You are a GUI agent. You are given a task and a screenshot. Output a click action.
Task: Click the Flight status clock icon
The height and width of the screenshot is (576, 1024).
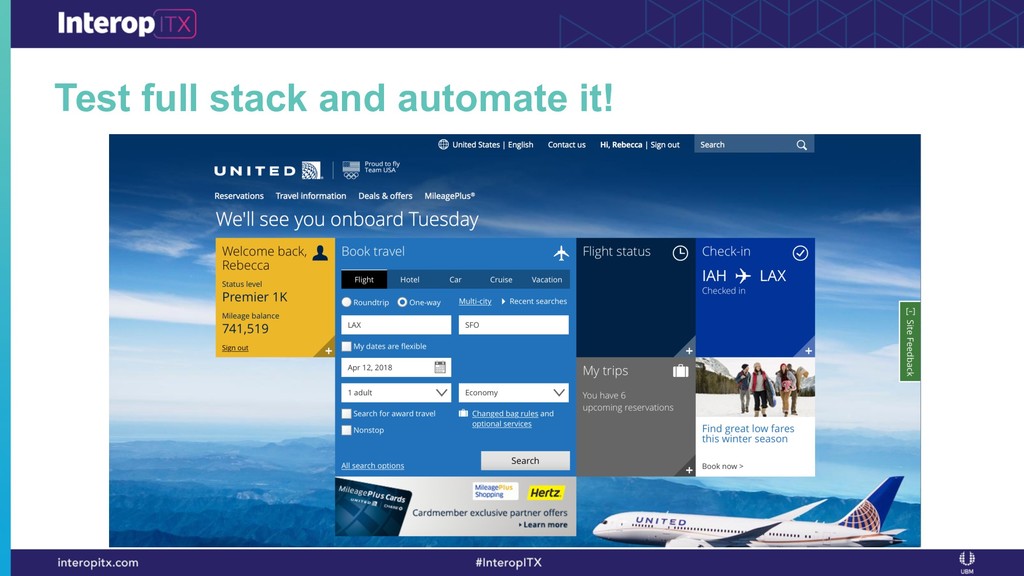coord(680,253)
